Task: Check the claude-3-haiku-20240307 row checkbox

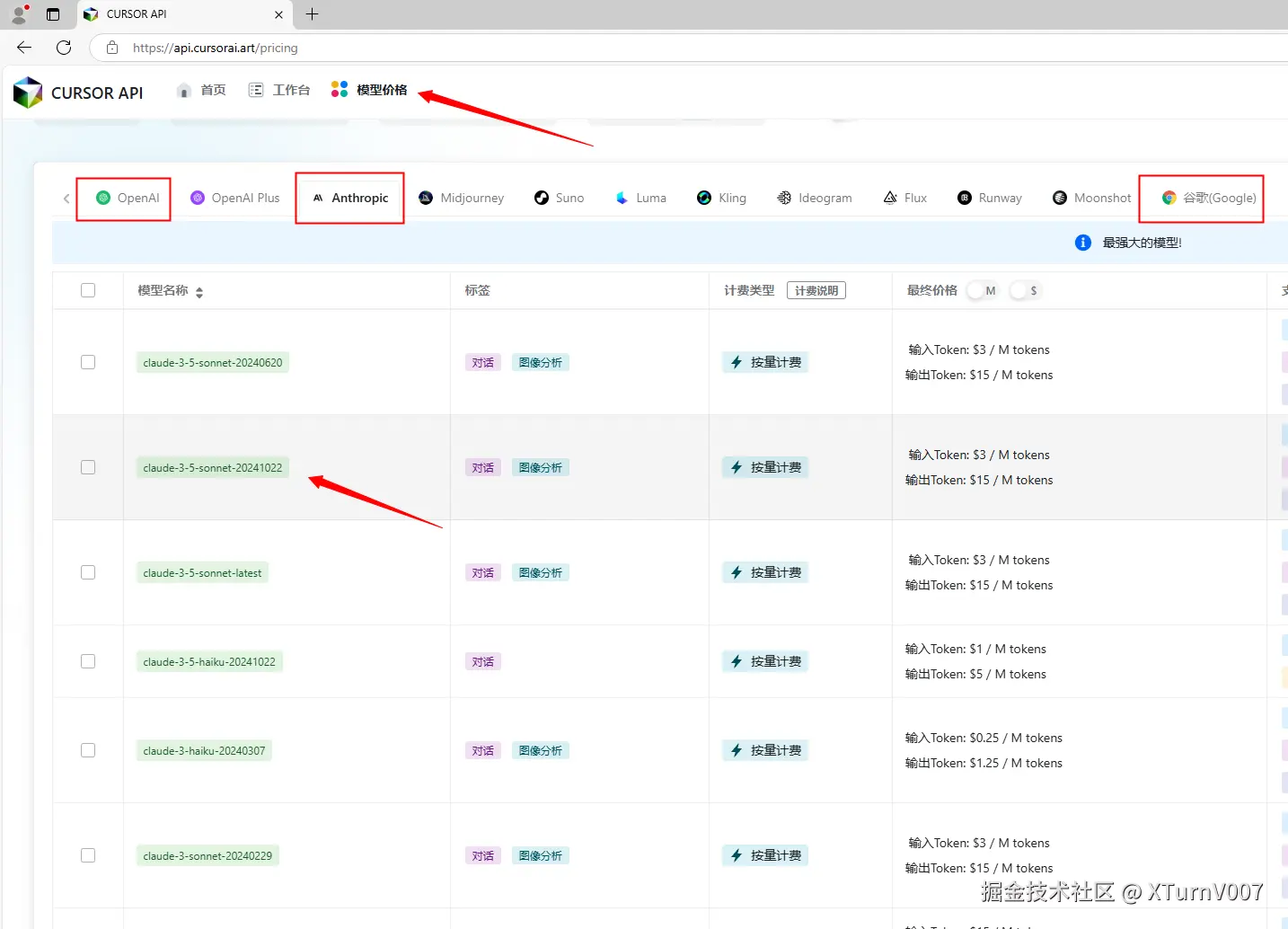Action: point(88,750)
